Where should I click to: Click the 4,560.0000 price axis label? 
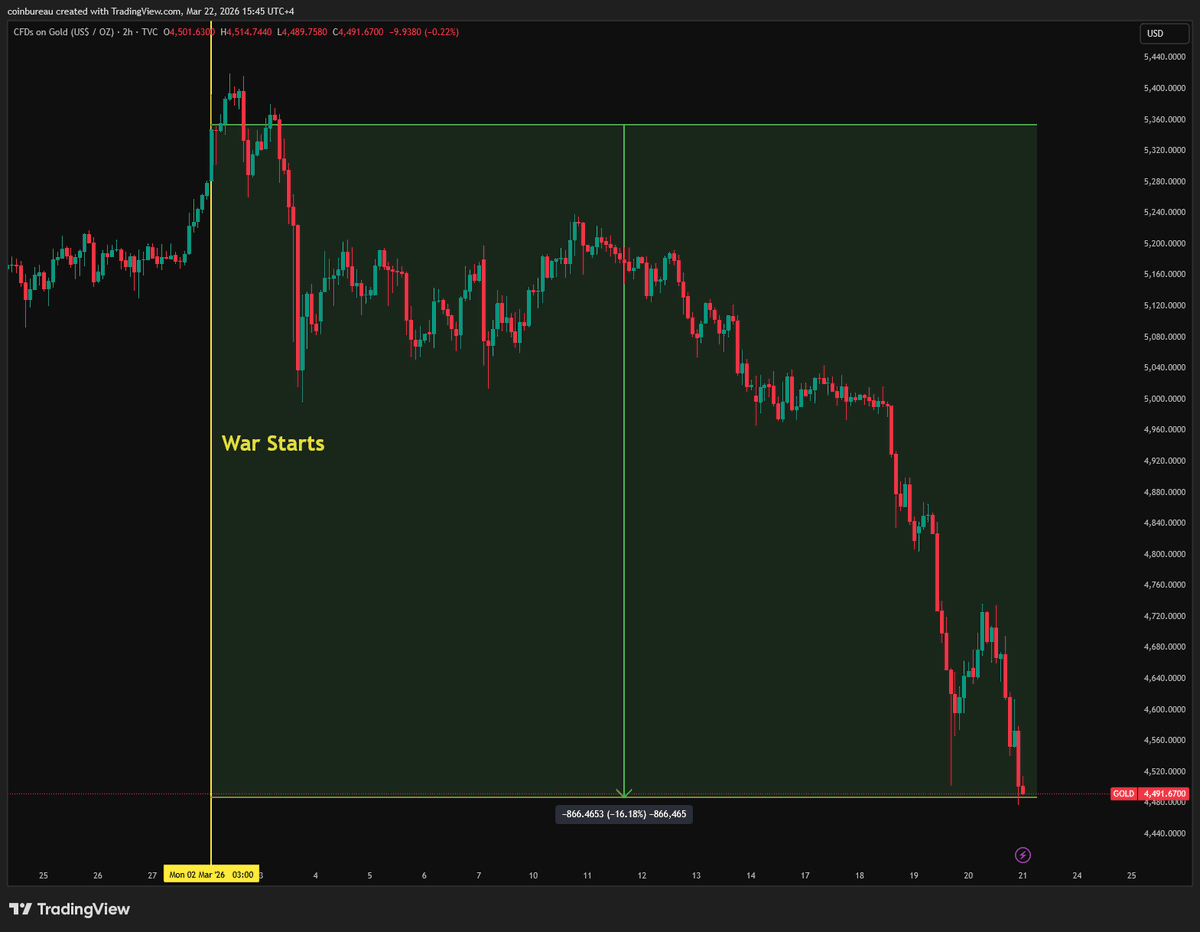[1165, 740]
